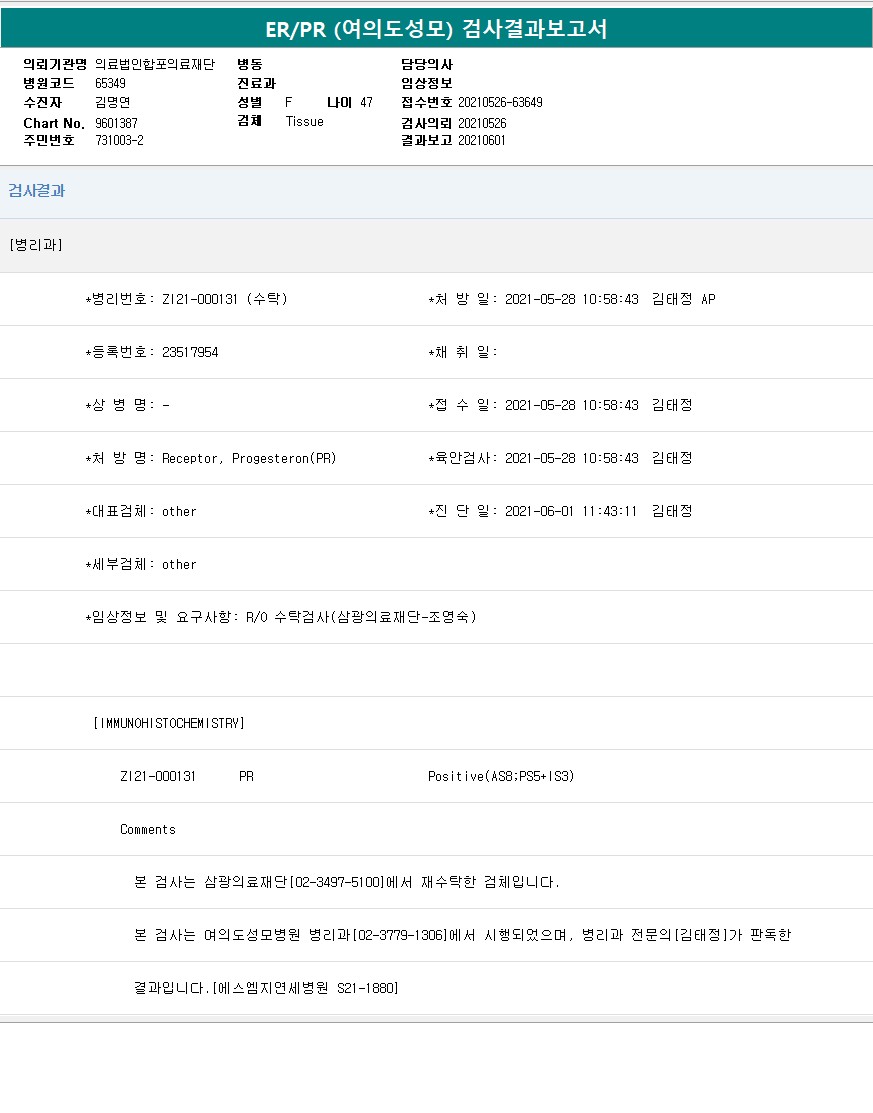The width and height of the screenshot is (873, 1113).
Task: Click the 육안검사 timestamp row
Action: click(x=560, y=459)
